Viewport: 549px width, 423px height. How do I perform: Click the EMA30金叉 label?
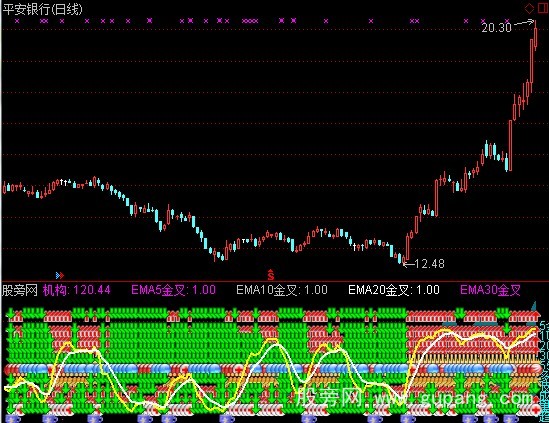[490, 290]
